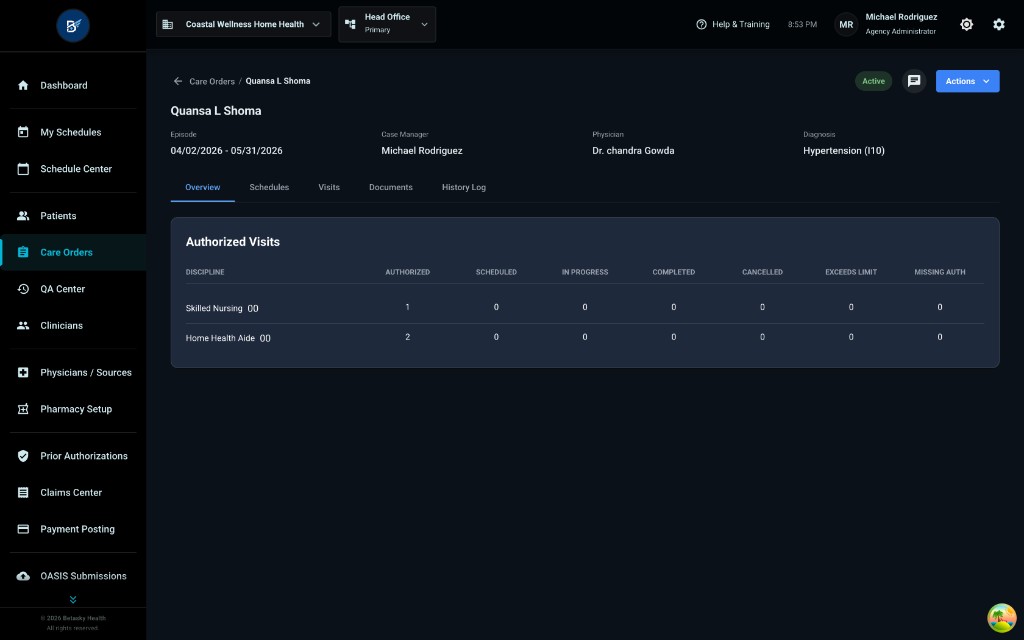
Task: Click OASIS Submissions cloud upload icon
Action: [x=23, y=577]
